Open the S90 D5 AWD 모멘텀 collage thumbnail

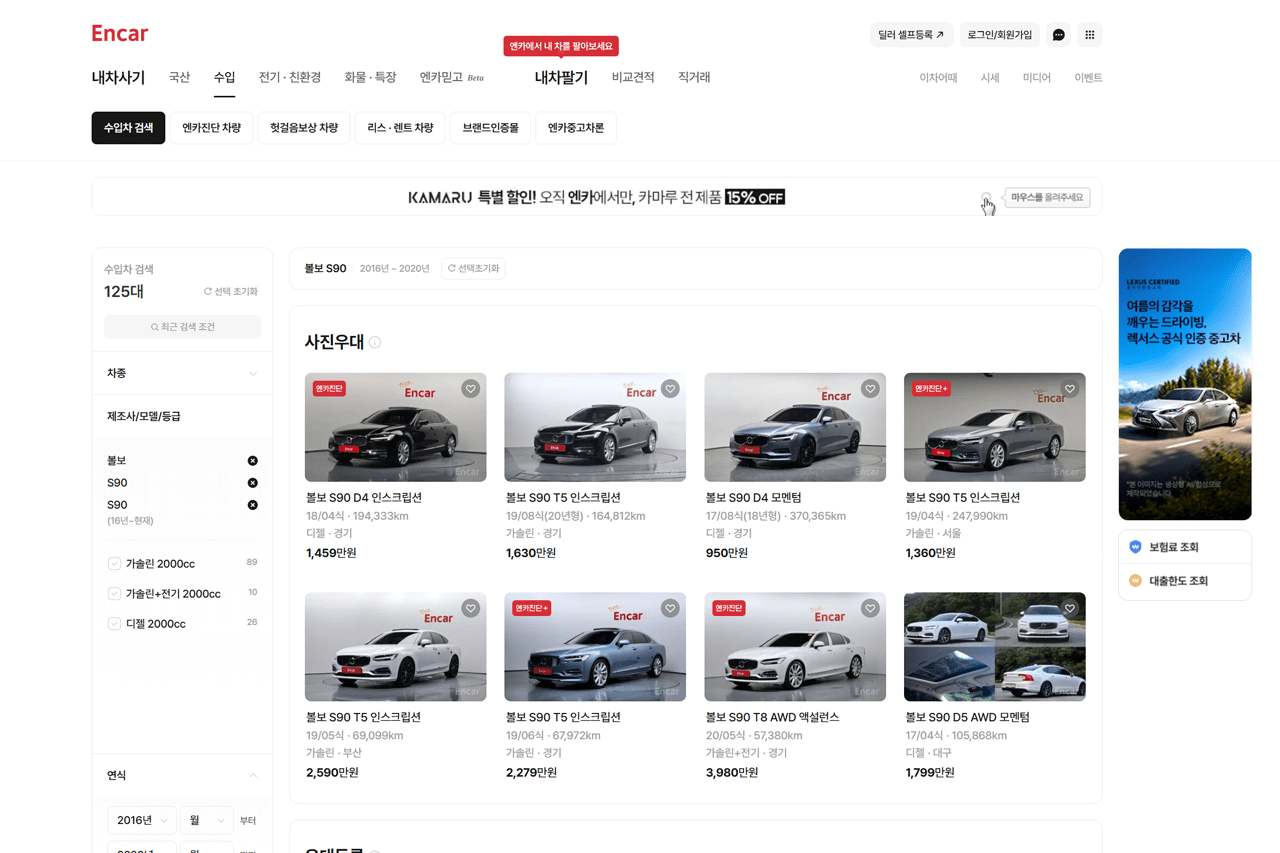[x=995, y=647]
